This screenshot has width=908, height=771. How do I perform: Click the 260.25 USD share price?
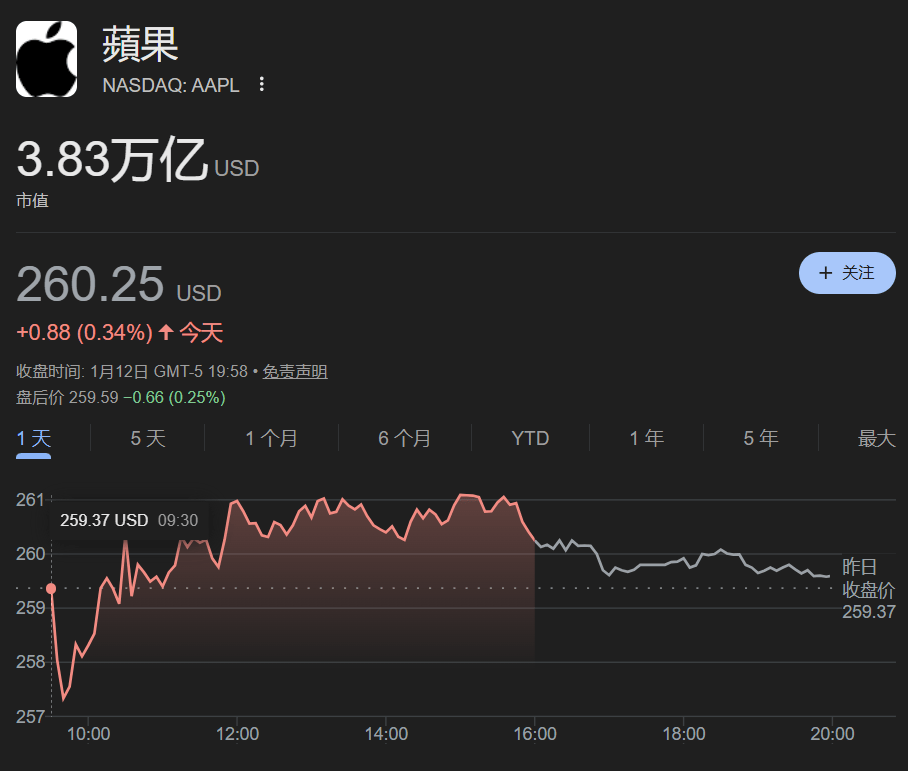point(90,286)
